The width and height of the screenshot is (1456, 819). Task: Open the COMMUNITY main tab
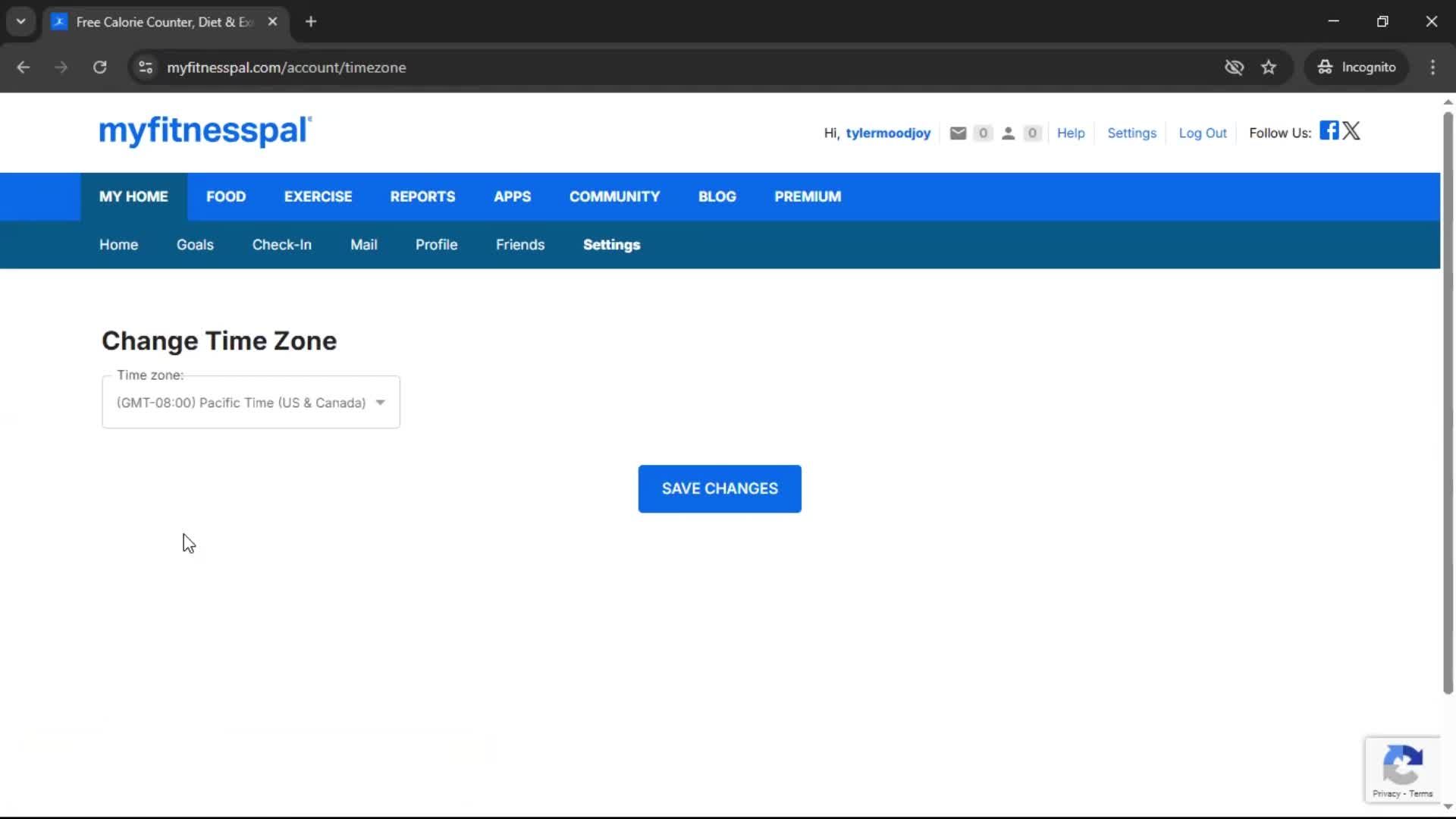[x=614, y=196]
